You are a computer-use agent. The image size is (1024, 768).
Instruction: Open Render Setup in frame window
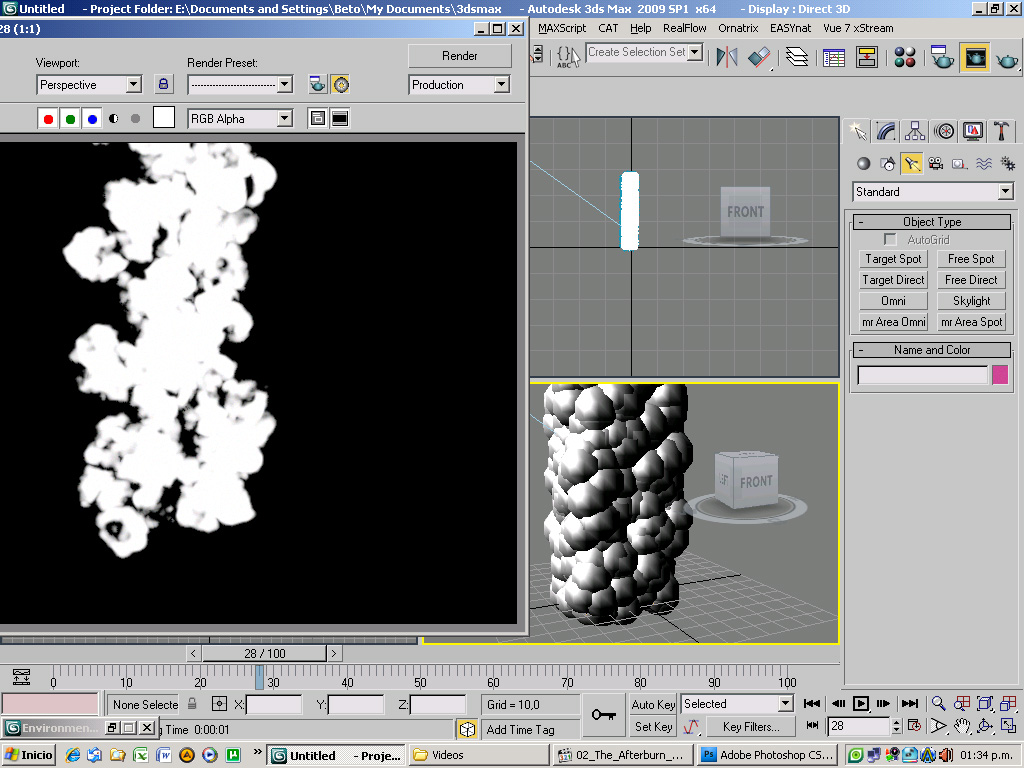pos(317,84)
